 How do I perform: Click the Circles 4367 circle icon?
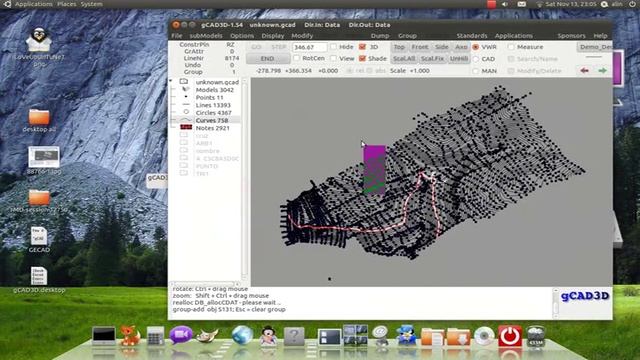pos(186,112)
